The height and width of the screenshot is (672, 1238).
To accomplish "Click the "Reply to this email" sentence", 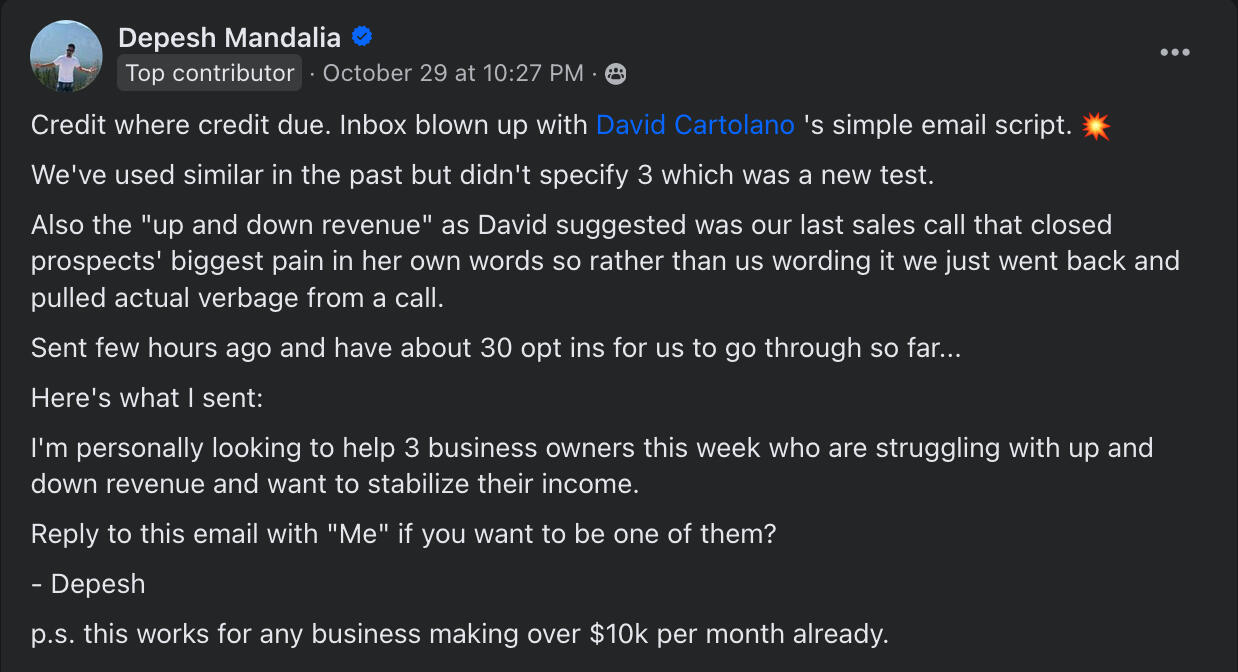I will tap(404, 533).
